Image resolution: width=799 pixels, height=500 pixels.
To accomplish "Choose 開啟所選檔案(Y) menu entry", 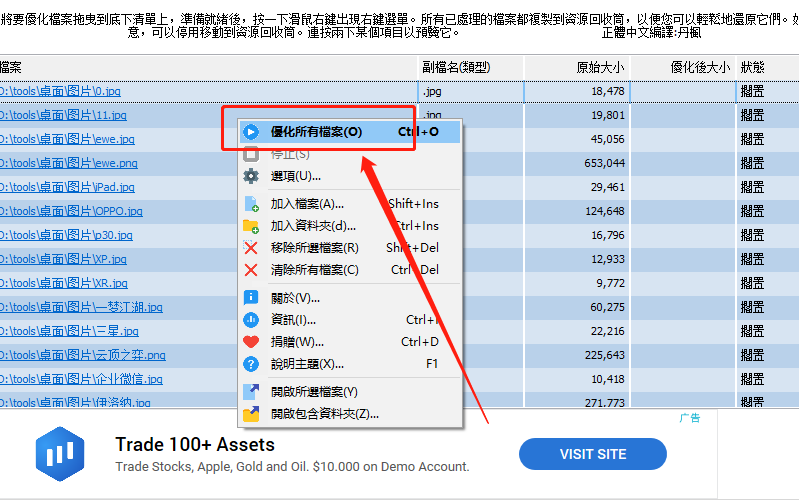I will pos(350,391).
